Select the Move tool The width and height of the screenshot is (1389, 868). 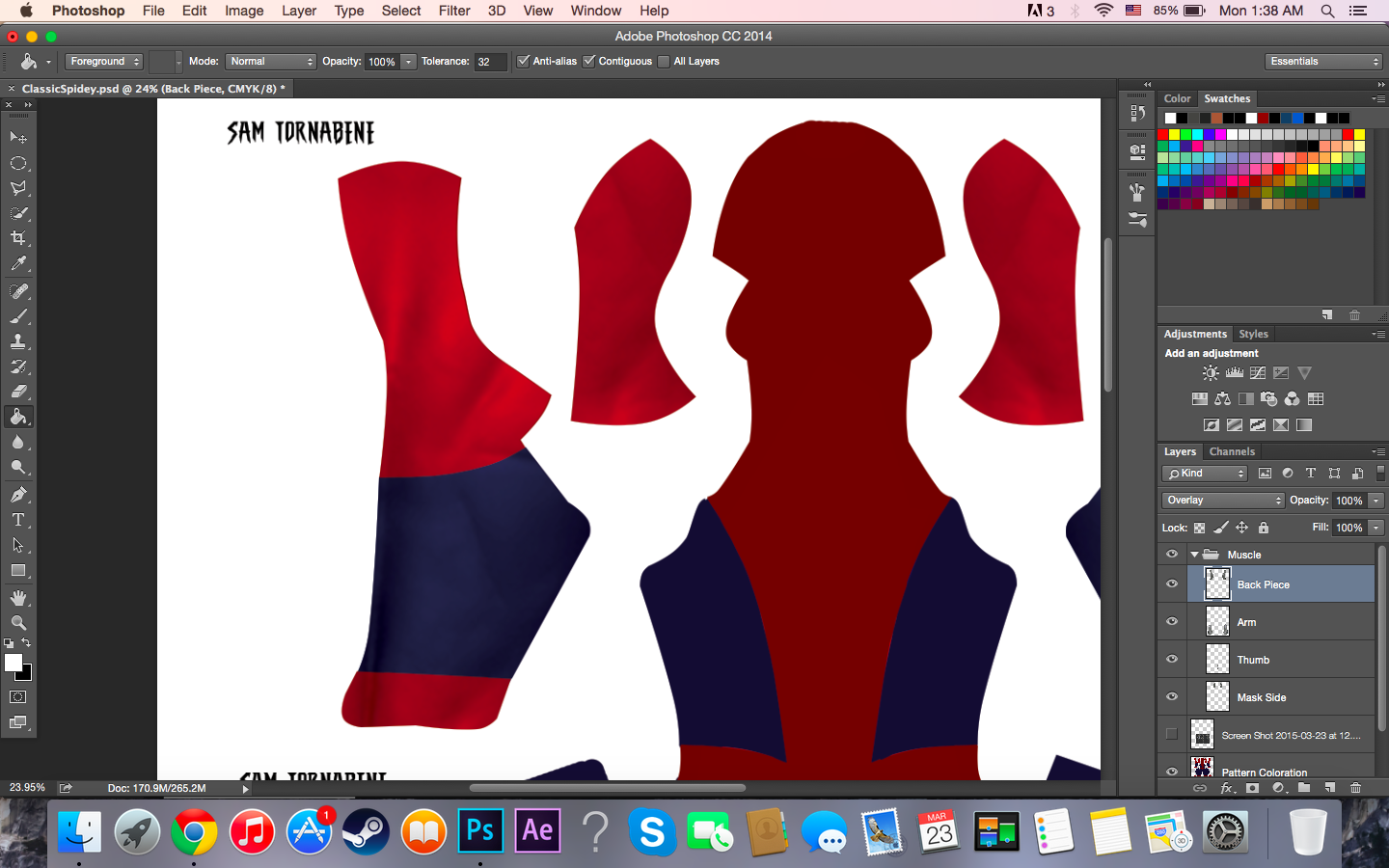(18, 138)
